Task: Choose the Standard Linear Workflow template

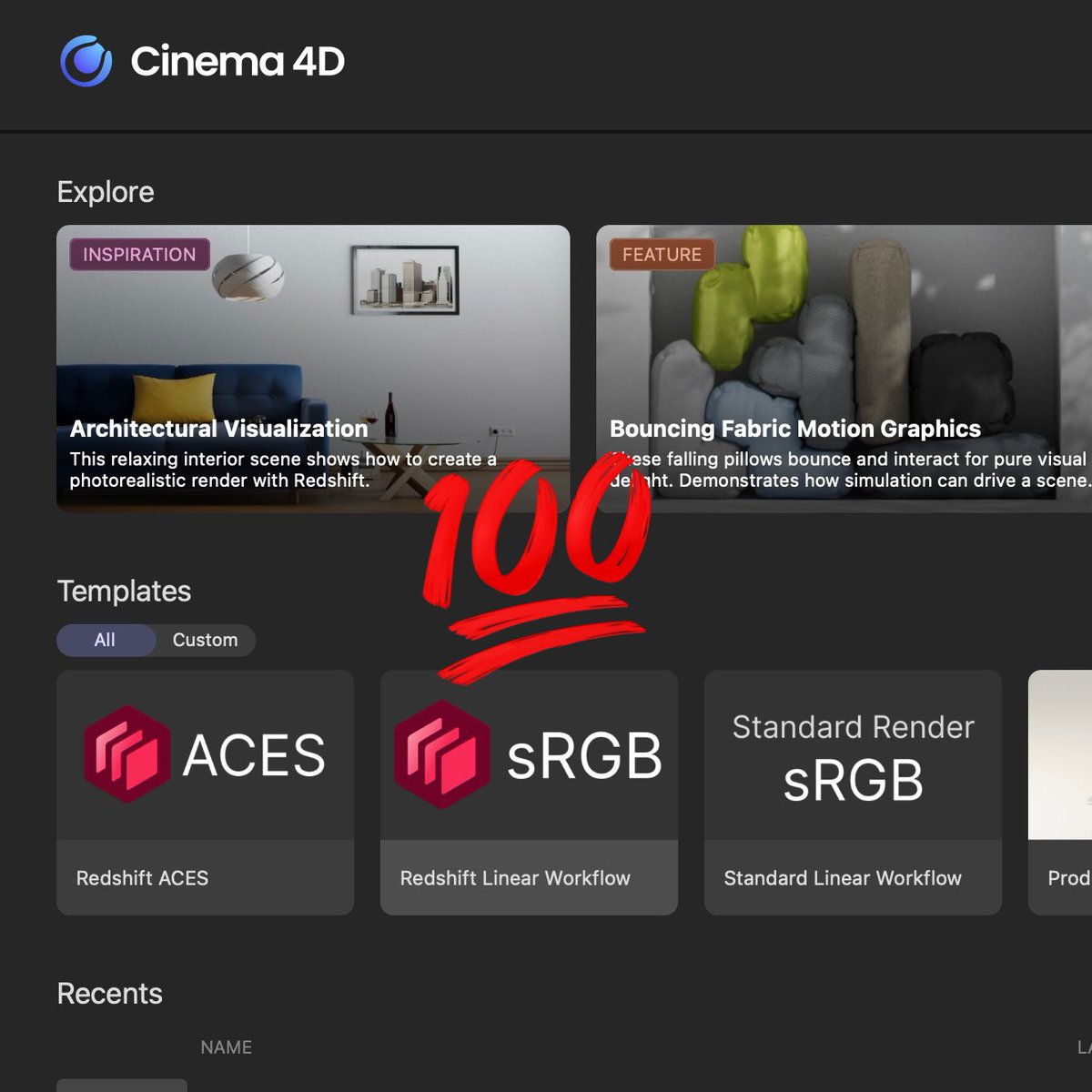Action: (853, 793)
